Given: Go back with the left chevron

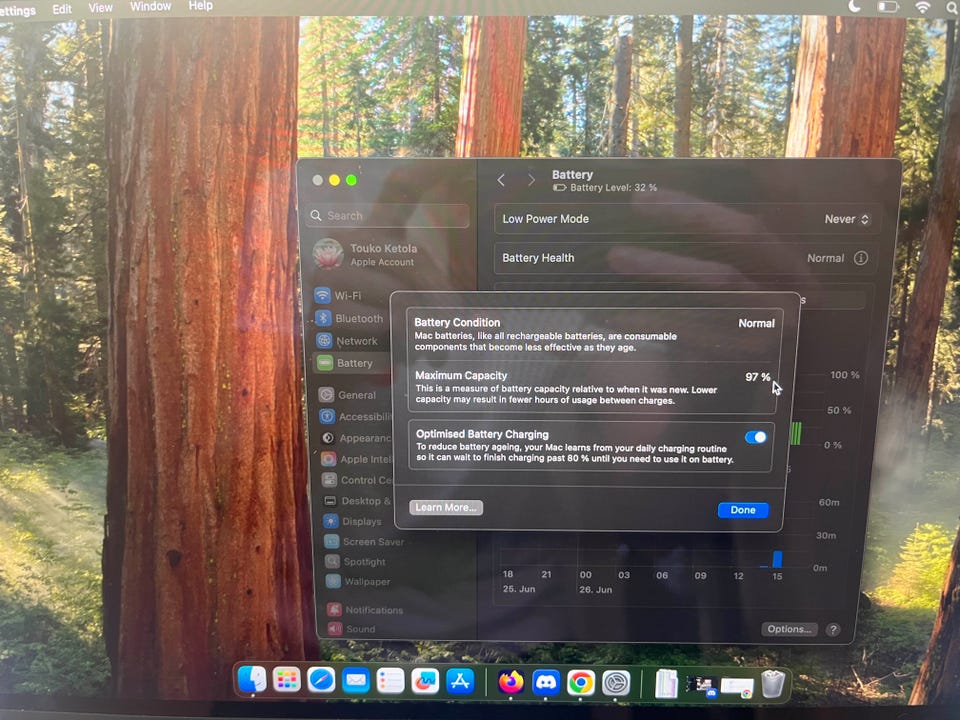Looking at the screenshot, I should (x=501, y=180).
